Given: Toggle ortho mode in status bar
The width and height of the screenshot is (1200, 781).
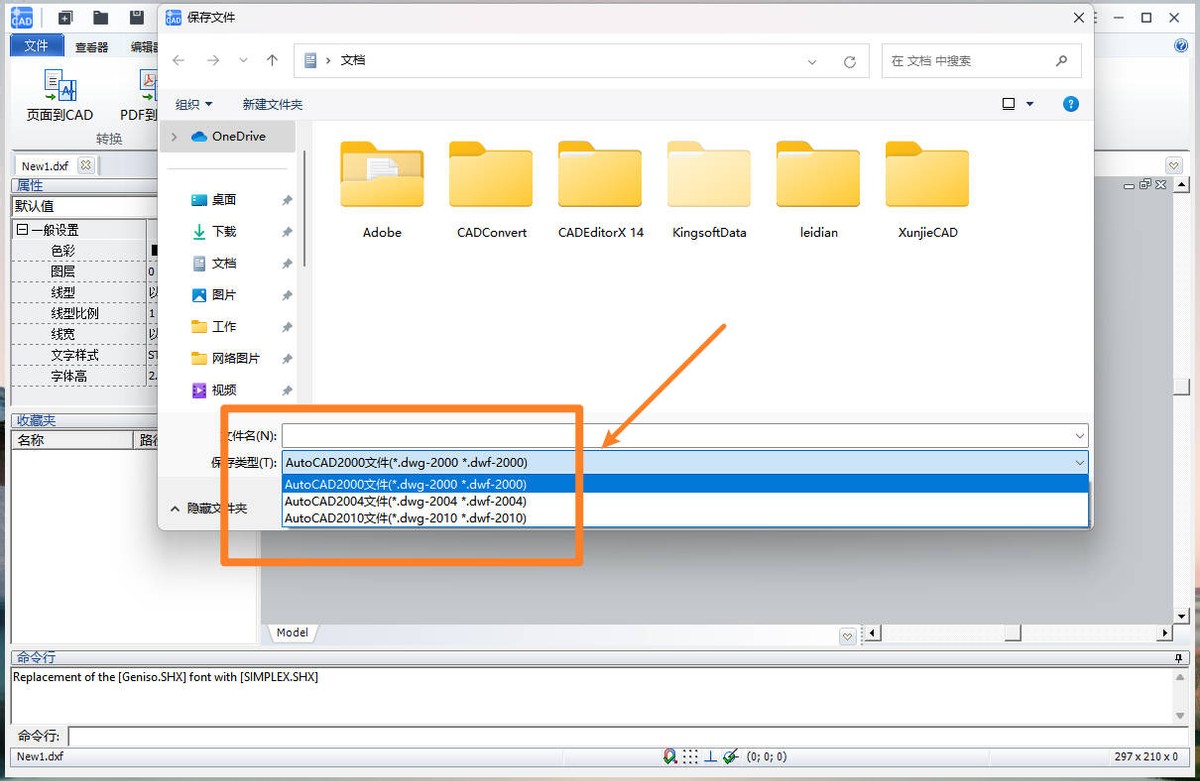Looking at the screenshot, I should click(x=710, y=757).
